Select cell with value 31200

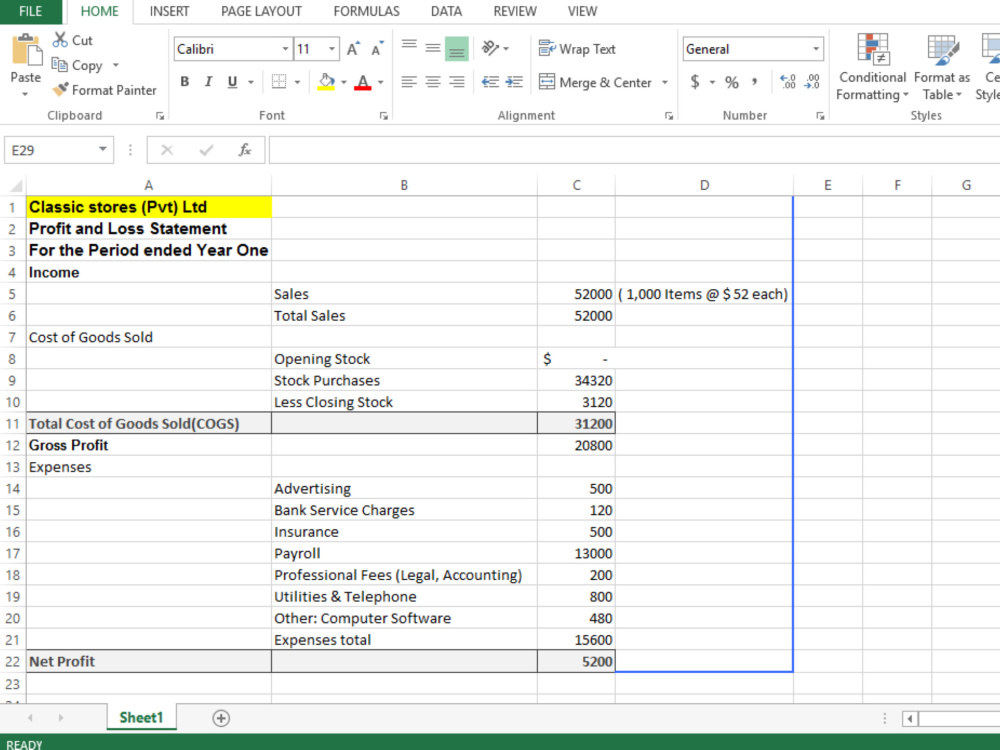point(577,423)
